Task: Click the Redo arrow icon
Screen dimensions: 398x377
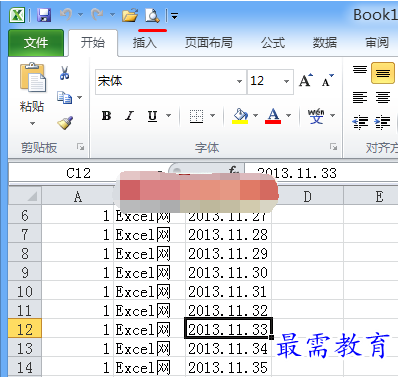Action: pos(98,15)
